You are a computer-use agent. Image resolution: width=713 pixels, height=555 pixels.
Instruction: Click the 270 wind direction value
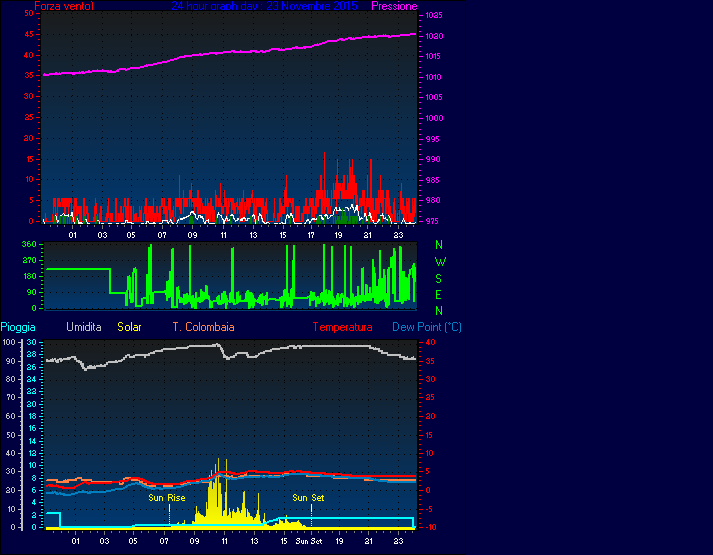29,260
